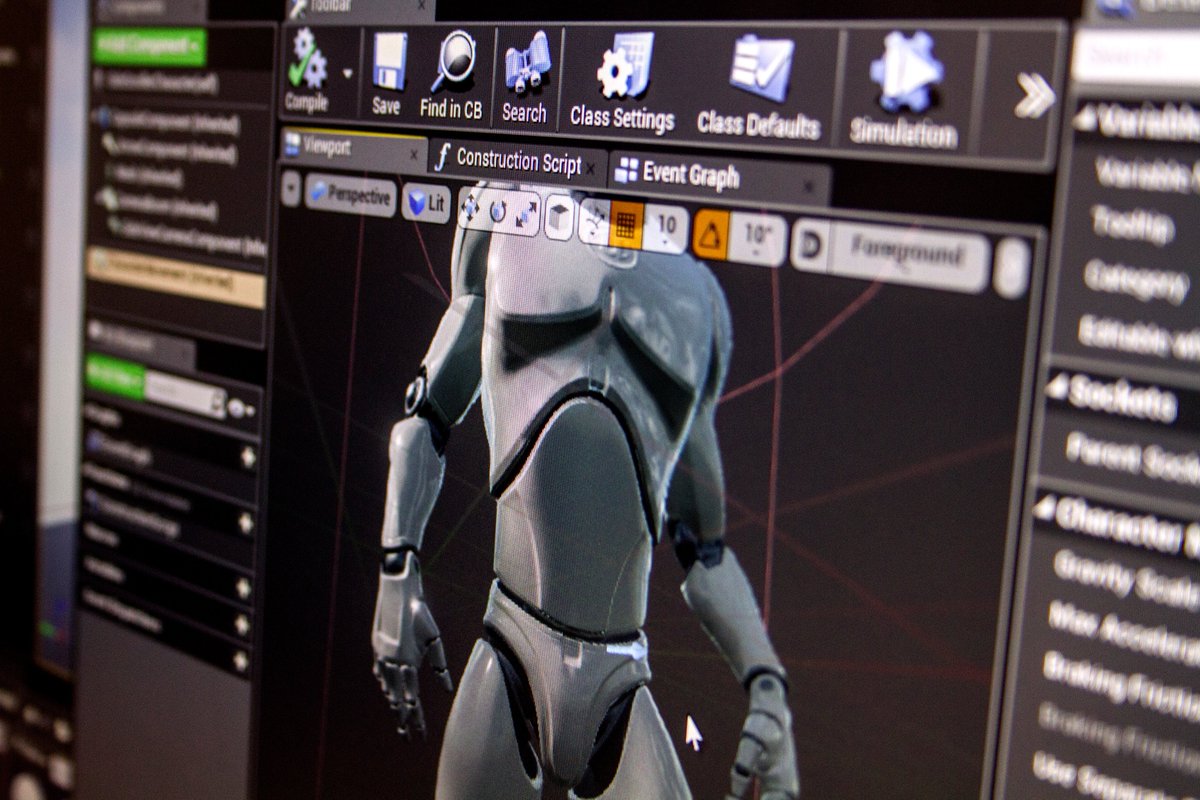Close the Event Graph tab

click(809, 187)
